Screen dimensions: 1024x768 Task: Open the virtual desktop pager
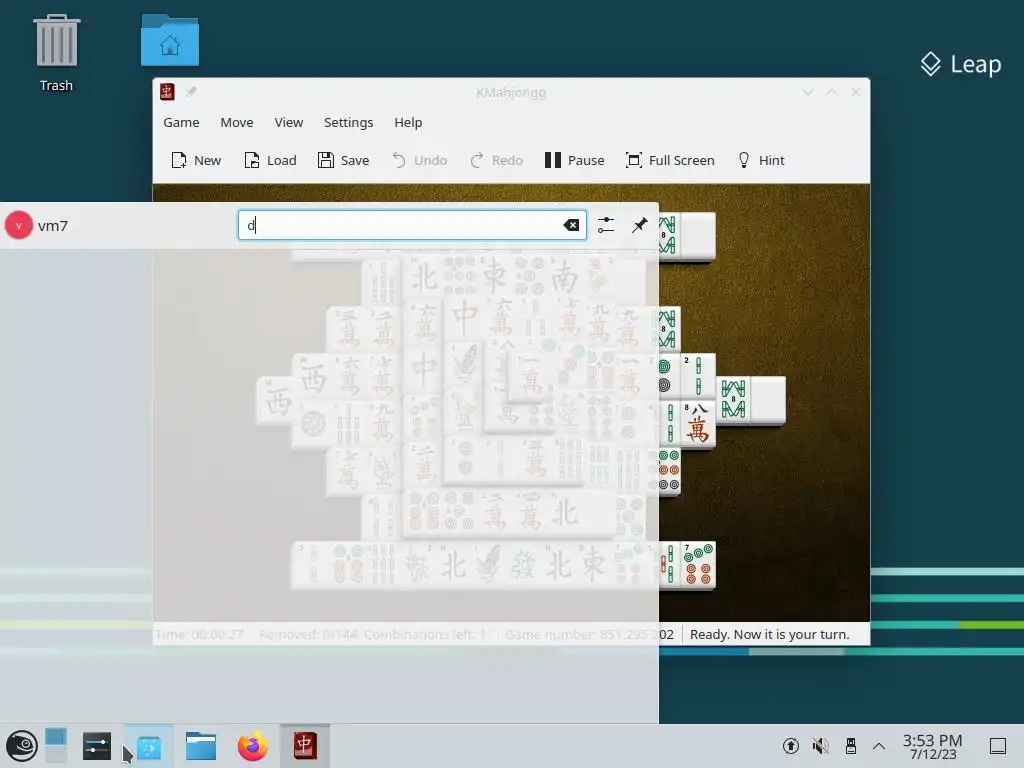coord(56,746)
